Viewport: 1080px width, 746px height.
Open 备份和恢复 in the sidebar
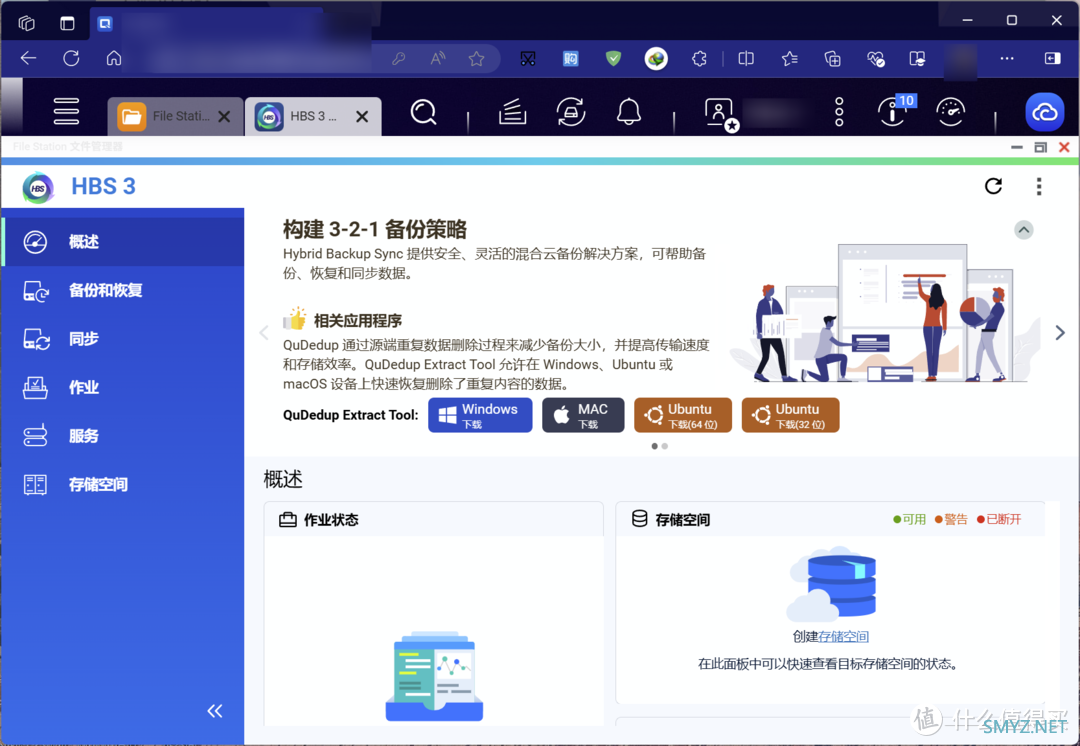click(x=123, y=291)
